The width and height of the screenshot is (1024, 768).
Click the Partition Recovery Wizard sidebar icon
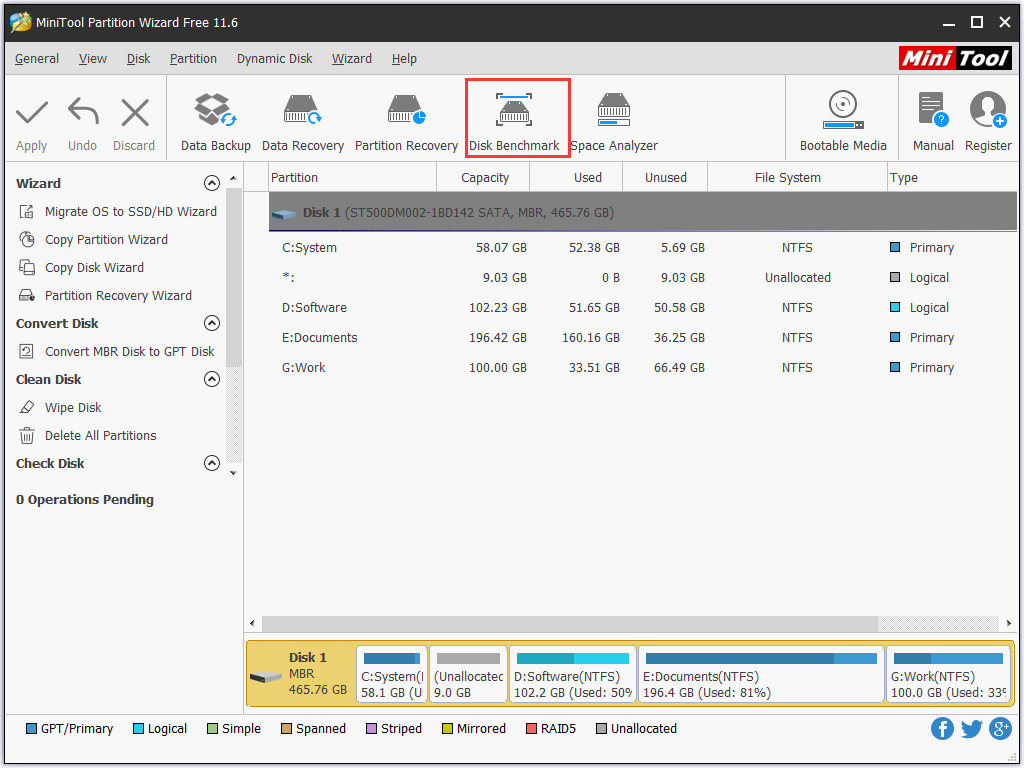(27, 296)
